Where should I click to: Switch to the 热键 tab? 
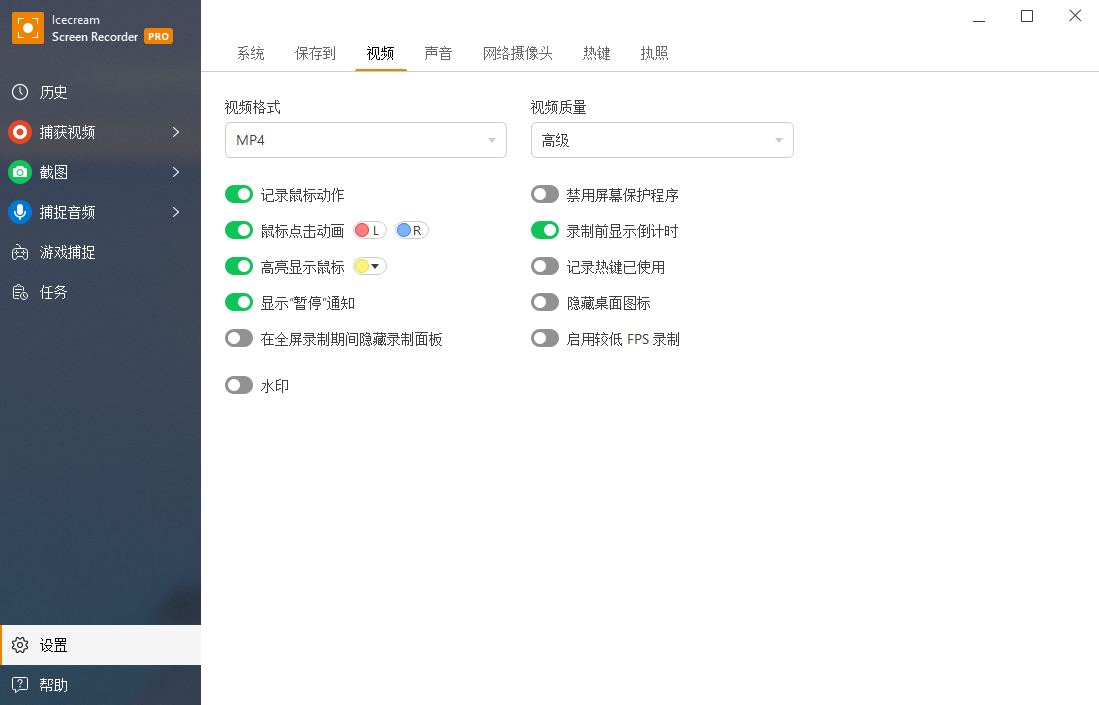pos(596,53)
